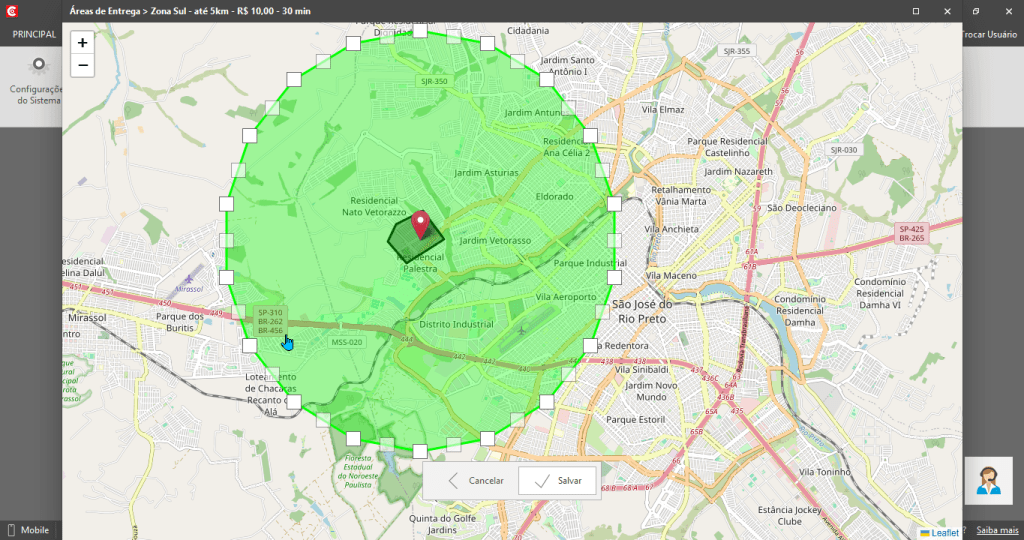Image resolution: width=1024 pixels, height=540 pixels.
Task: Click the application logo in title bar
Action: [x=11, y=11]
